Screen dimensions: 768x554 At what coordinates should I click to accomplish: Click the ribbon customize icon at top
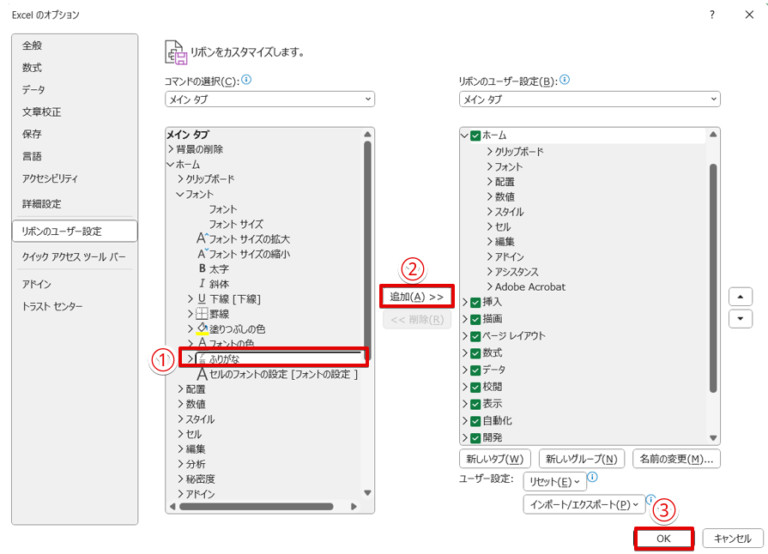point(175,52)
